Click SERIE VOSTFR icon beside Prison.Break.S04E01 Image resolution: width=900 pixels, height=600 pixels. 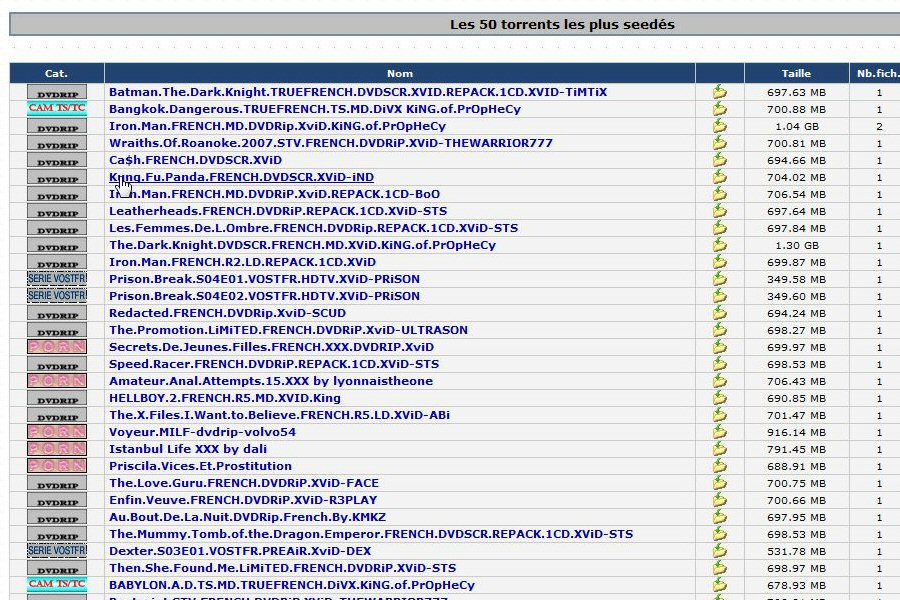(x=57, y=279)
